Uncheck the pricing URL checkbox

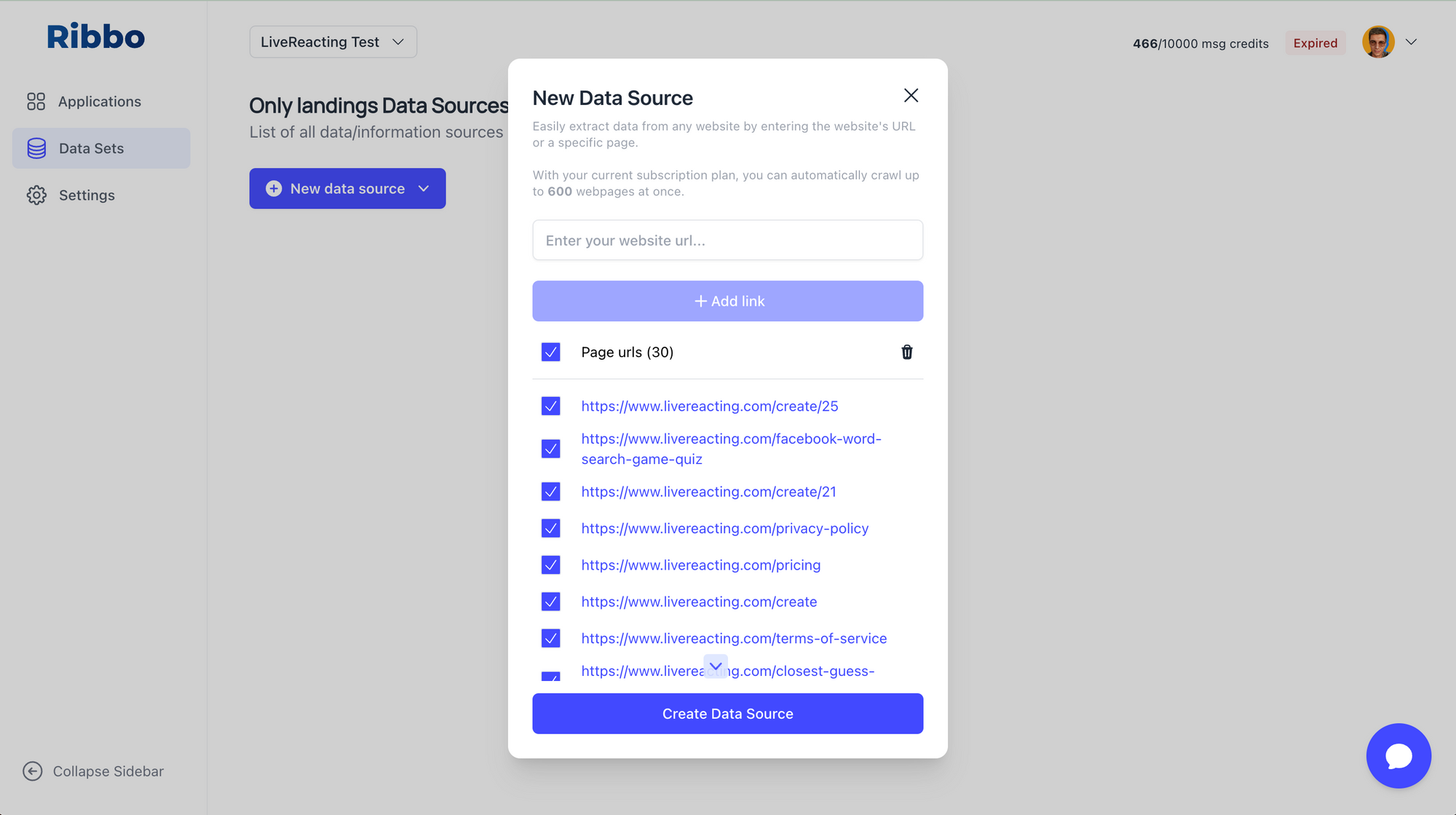551,565
